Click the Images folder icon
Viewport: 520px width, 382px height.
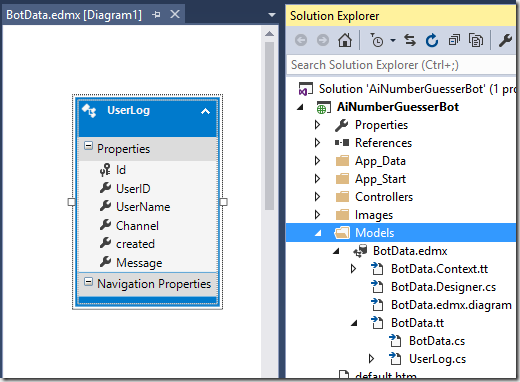(342, 215)
